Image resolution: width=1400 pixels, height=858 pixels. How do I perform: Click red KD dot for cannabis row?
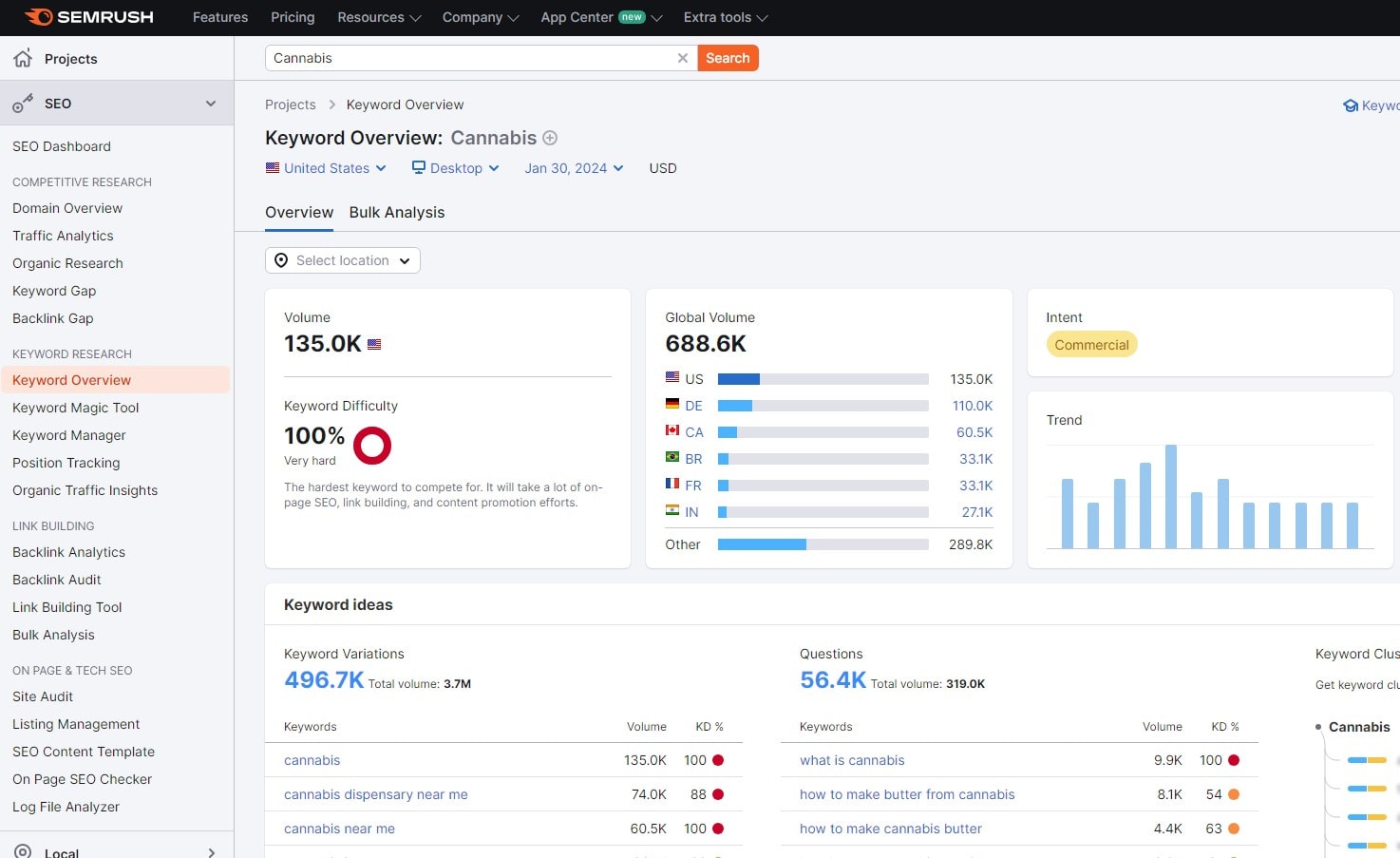pyautogui.click(x=718, y=760)
